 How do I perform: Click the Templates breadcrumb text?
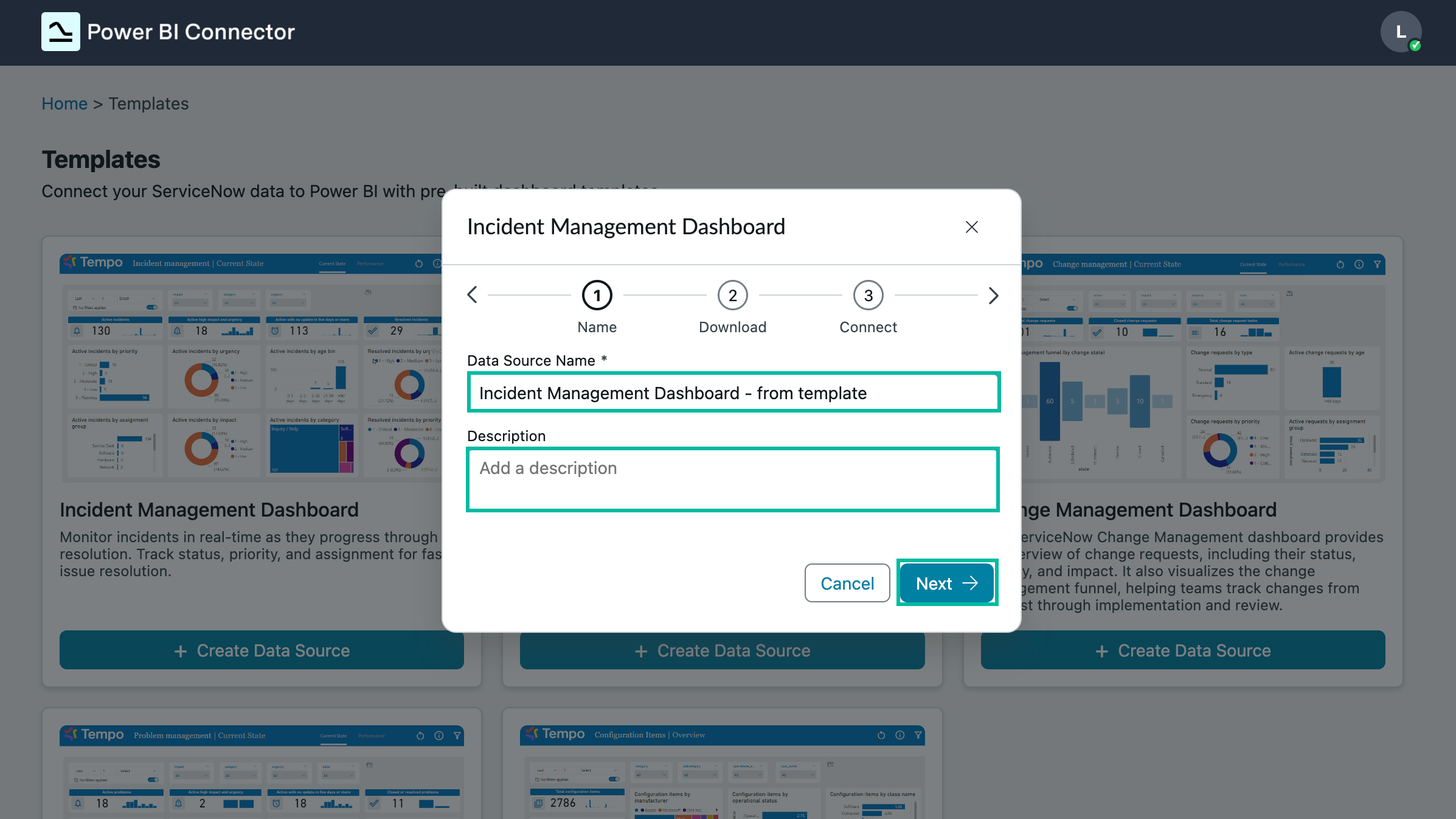148,104
